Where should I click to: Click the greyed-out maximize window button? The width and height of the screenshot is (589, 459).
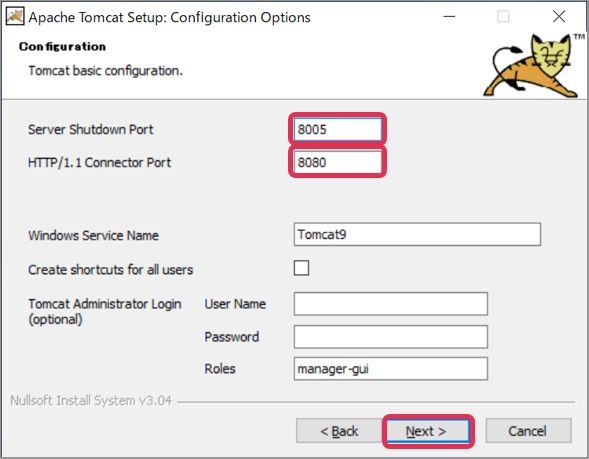click(503, 17)
